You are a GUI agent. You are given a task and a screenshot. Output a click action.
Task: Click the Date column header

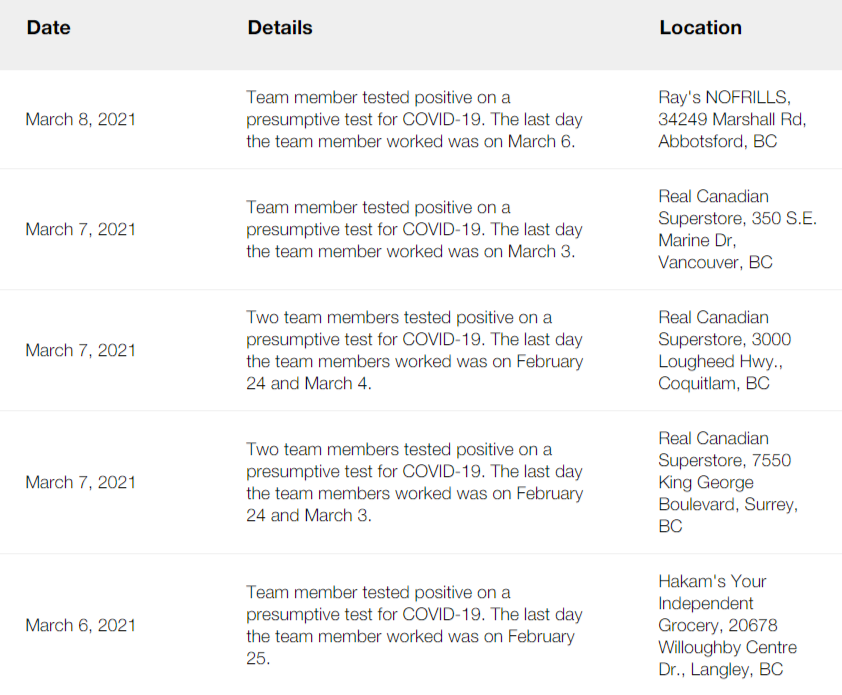tap(48, 27)
